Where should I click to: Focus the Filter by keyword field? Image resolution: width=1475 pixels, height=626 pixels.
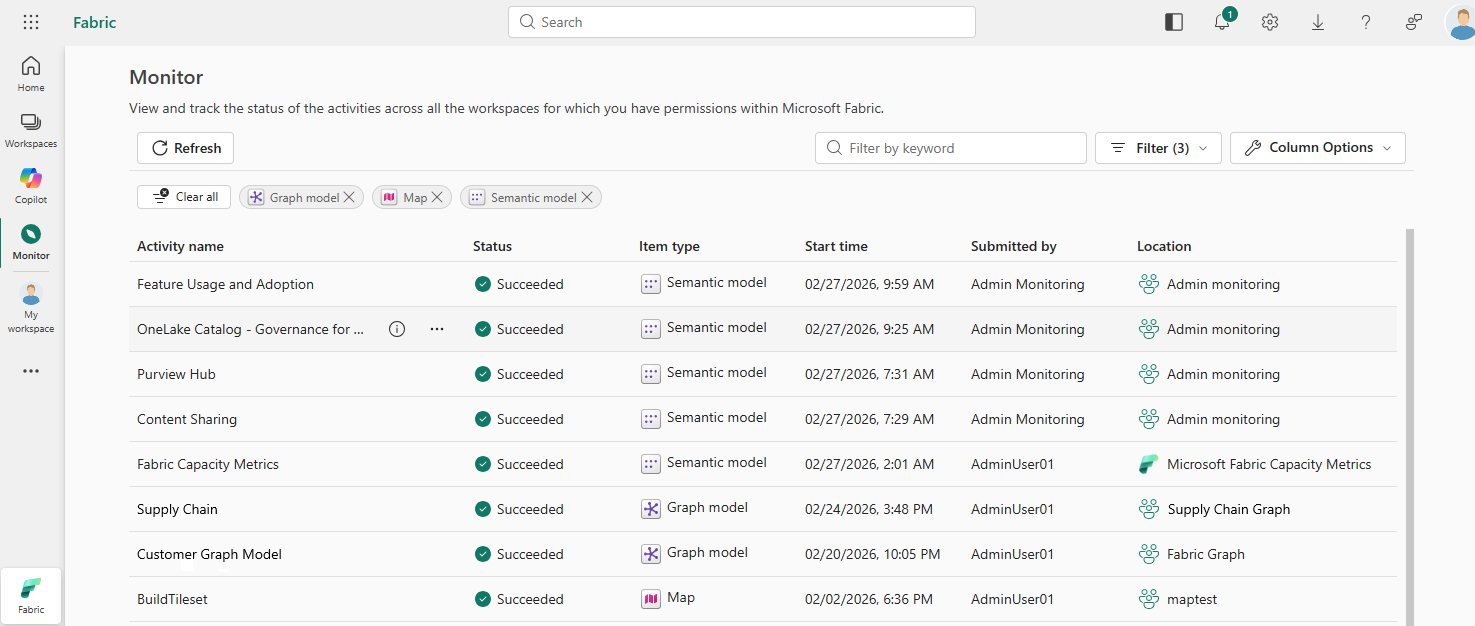(x=960, y=148)
